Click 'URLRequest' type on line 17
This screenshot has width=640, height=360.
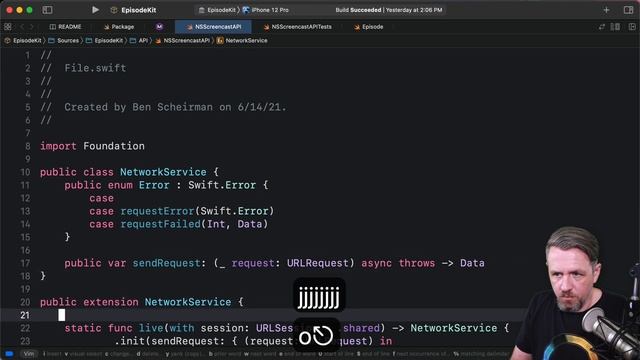[318, 263]
